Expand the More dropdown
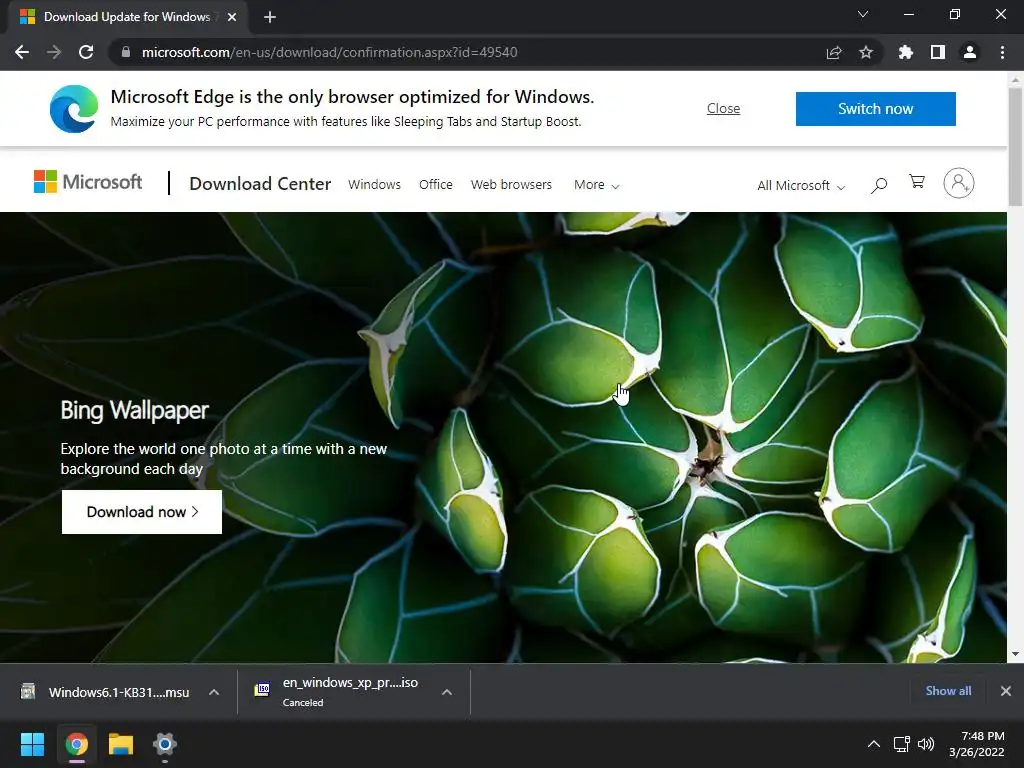The image size is (1024, 768). click(x=596, y=185)
